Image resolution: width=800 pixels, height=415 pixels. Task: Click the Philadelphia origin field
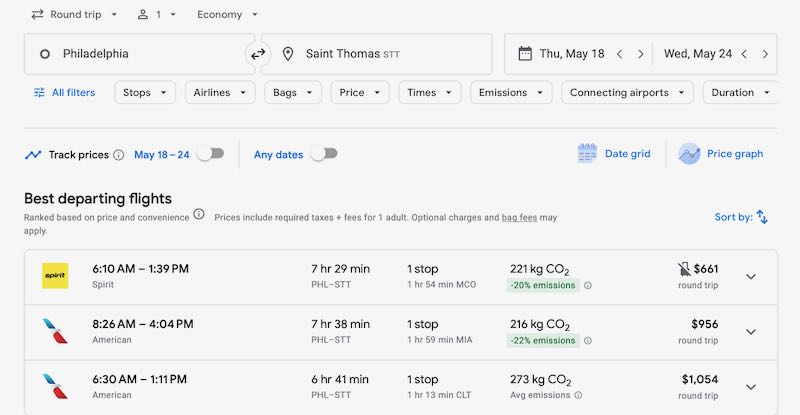[135, 54]
